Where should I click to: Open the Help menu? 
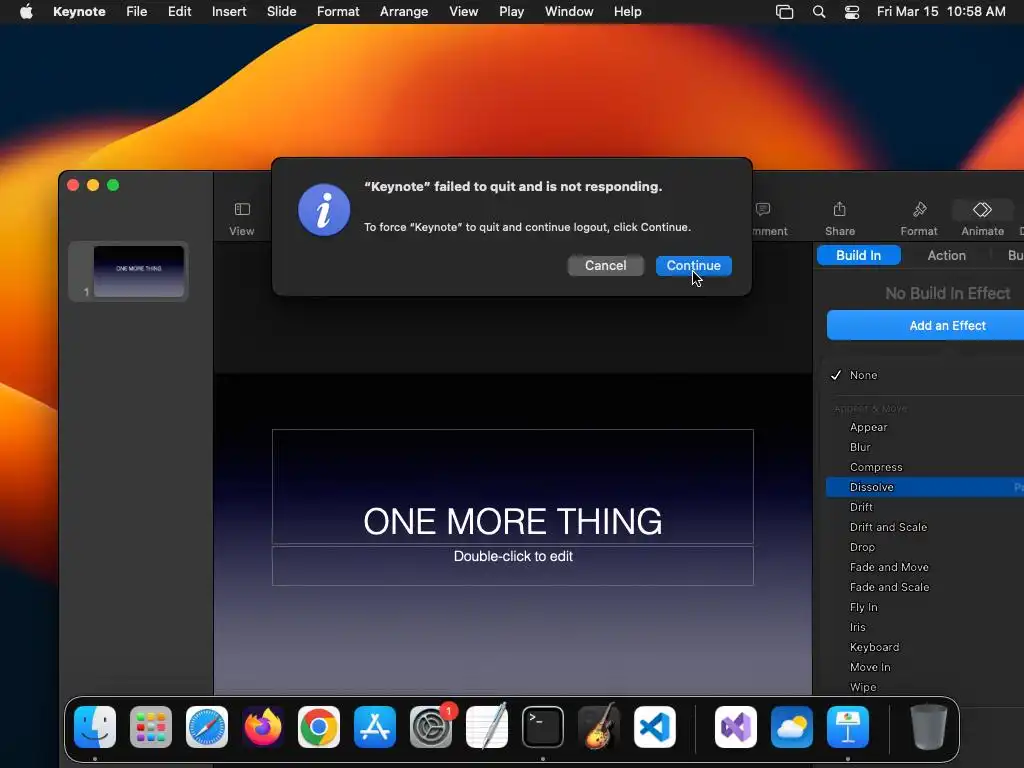pyautogui.click(x=628, y=12)
